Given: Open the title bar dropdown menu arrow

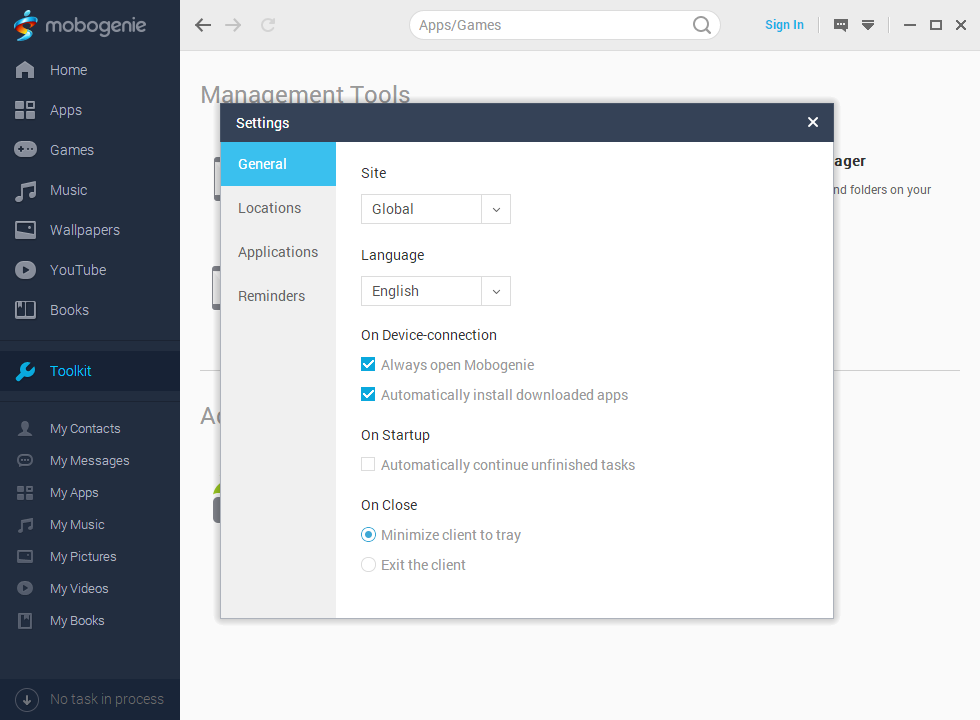Looking at the screenshot, I should tap(868, 25).
